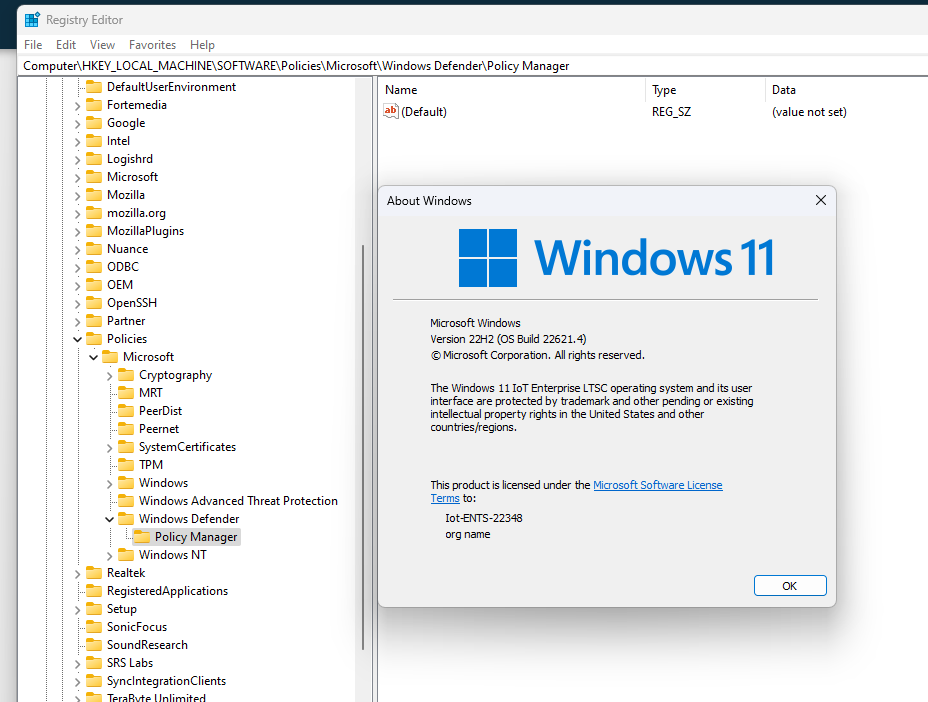This screenshot has width=928, height=702.
Task: Select the MRT folder icon
Action: click(x=125, y=392)
